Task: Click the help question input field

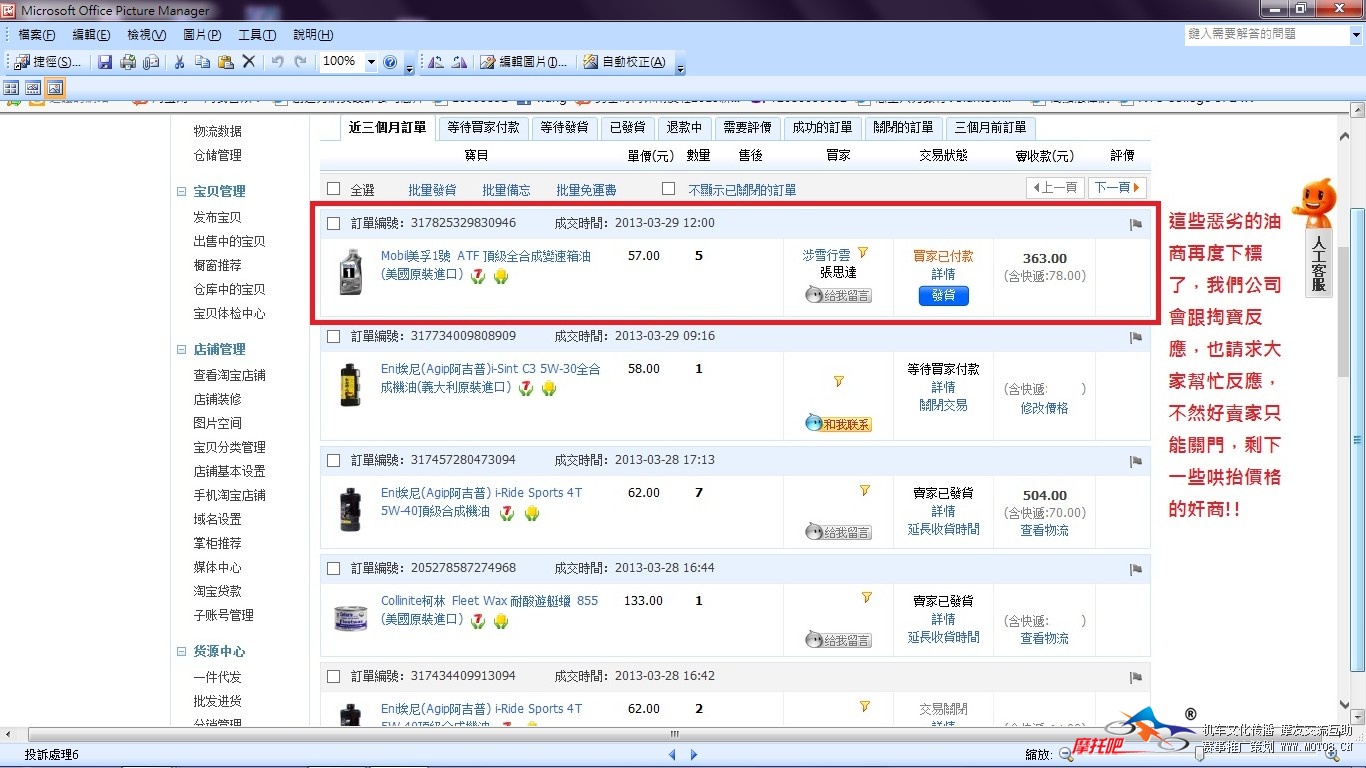Action: tap(1266, 34)
